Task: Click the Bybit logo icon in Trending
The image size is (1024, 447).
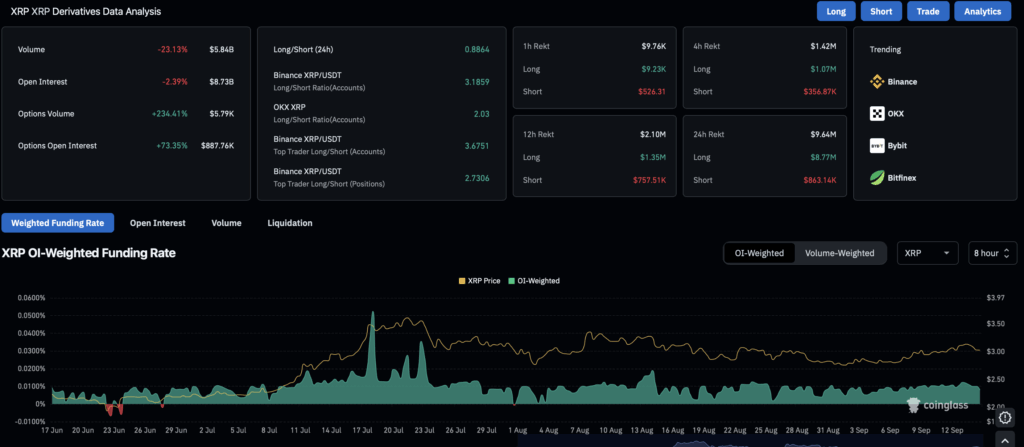Action: coord(877,146)
